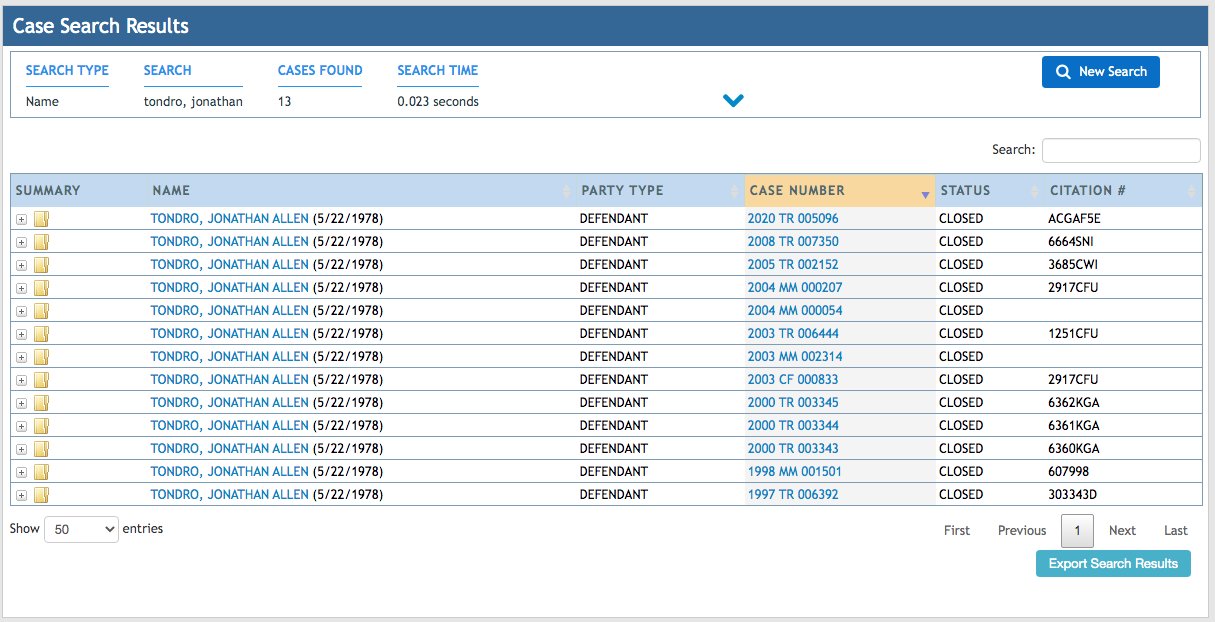Expand summary row of case 2005 TR 002152
Screen dimensions: 1215x622
(x=22, y=265)
